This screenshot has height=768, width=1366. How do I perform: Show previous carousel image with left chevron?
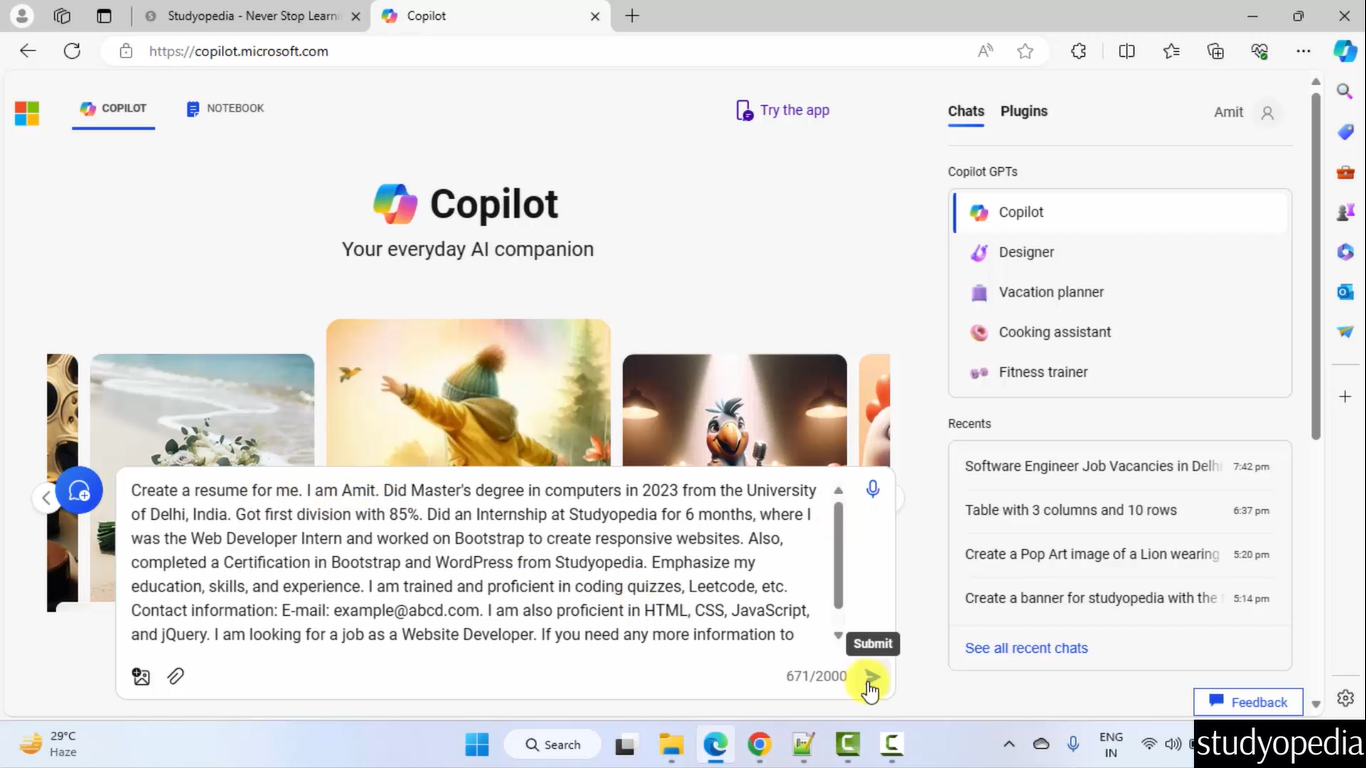(46, 497)
